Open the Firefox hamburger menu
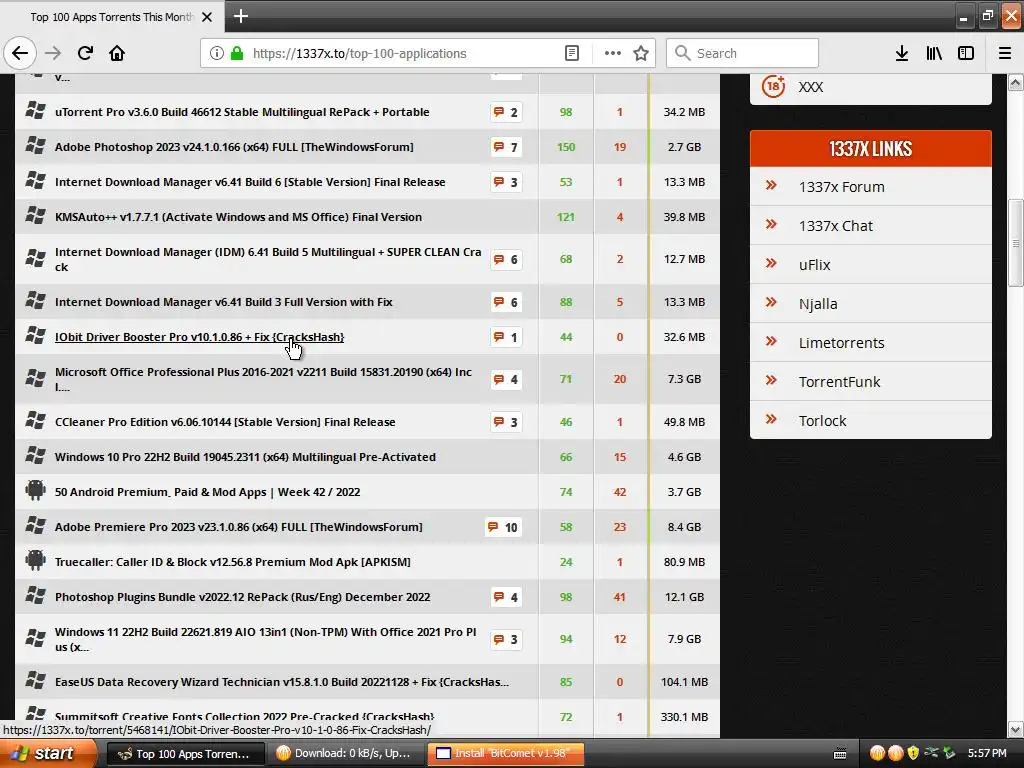The image size is (1024, 768). coord(1005,53)
